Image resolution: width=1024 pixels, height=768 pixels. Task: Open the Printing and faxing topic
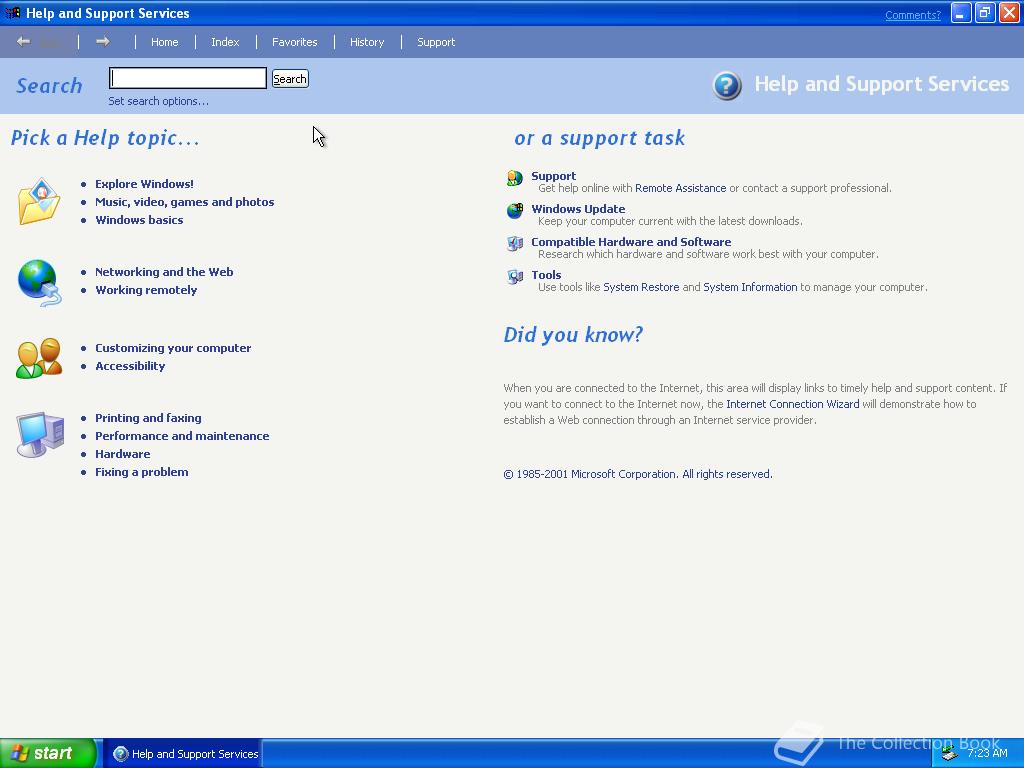coord(148,418)
